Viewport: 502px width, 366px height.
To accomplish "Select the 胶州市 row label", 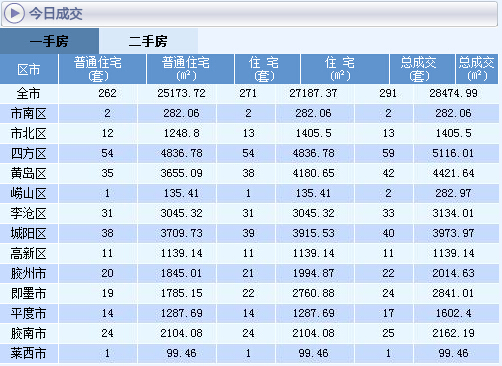I will [x=29, y=274].
